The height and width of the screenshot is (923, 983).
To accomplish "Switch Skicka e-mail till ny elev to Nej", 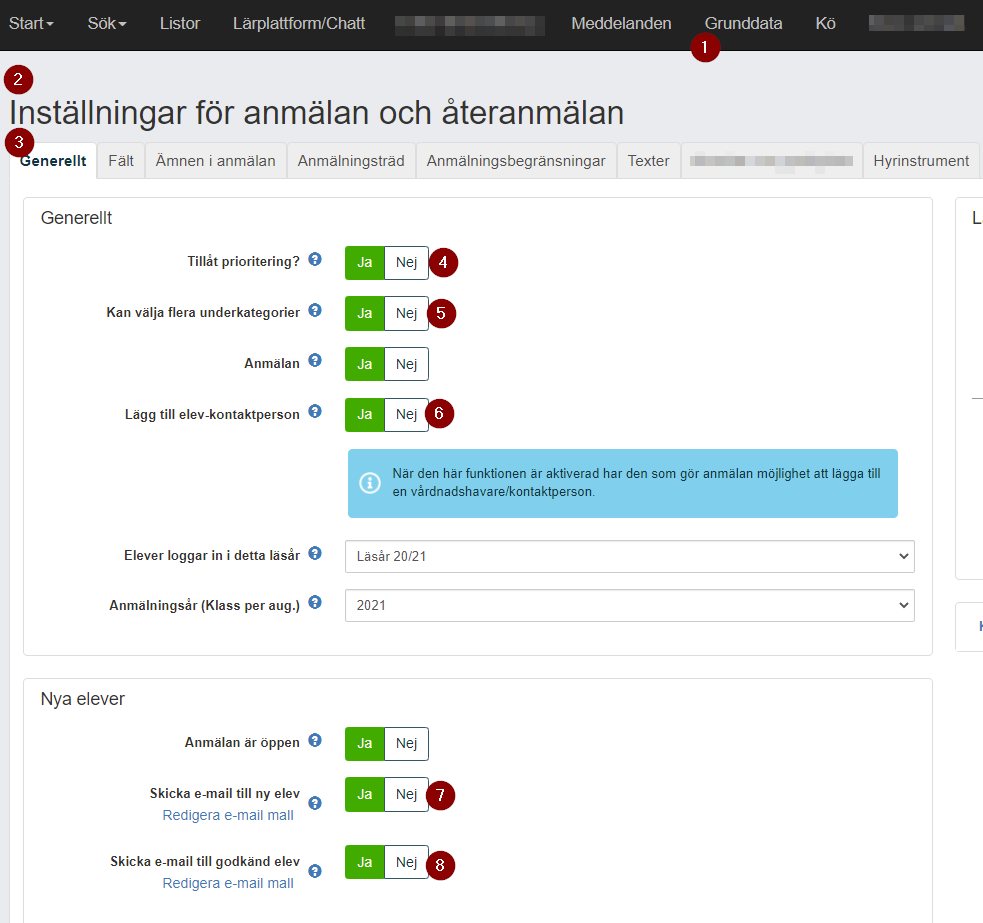I will click(x=406, y=794).
